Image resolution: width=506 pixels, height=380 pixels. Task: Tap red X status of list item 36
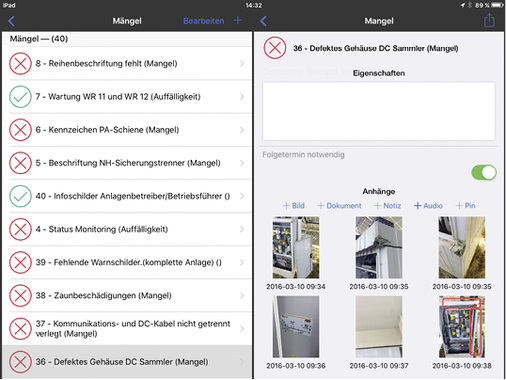coord(20,362)
